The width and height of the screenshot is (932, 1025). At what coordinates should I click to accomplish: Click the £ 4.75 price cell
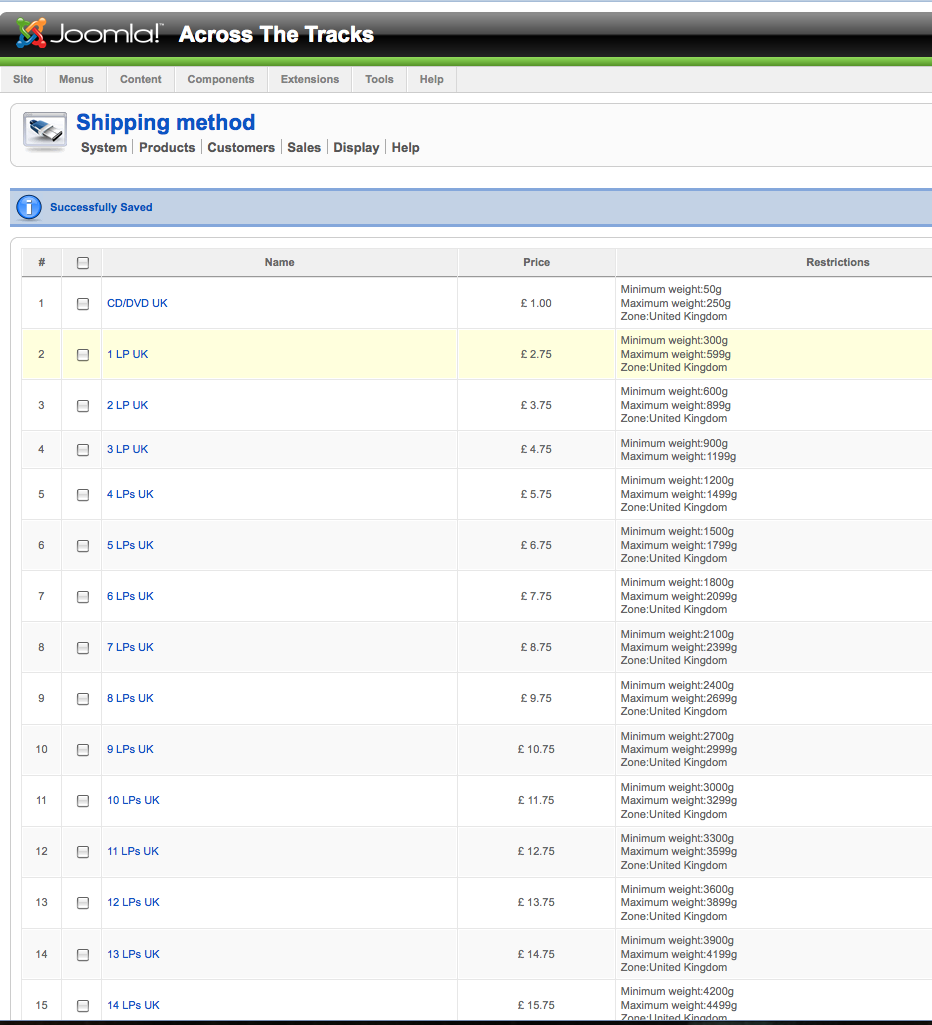(536, 449)
